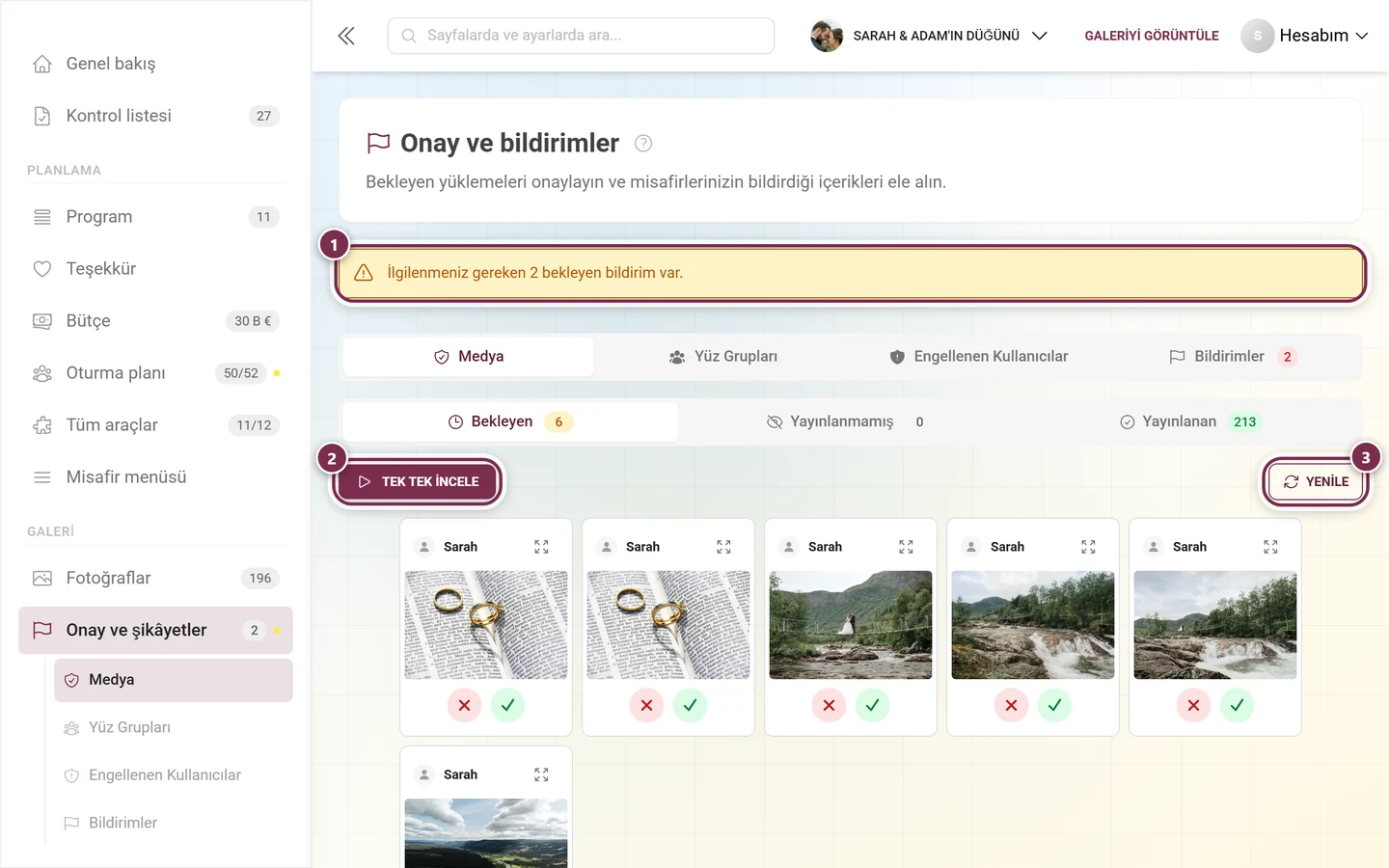This screenshot has width=1389, height=868.
Task: Reject the first ring photo
Action: 464,705
